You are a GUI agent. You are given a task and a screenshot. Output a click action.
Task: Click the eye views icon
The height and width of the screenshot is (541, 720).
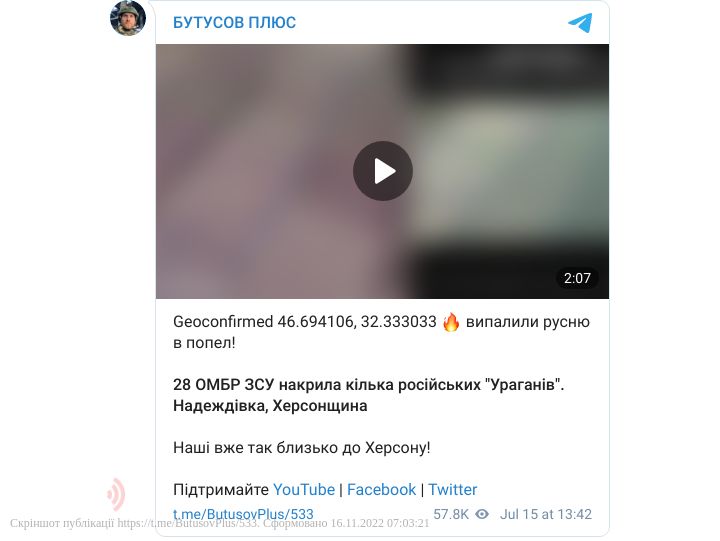pyautogui.click(x=482, y=514)
